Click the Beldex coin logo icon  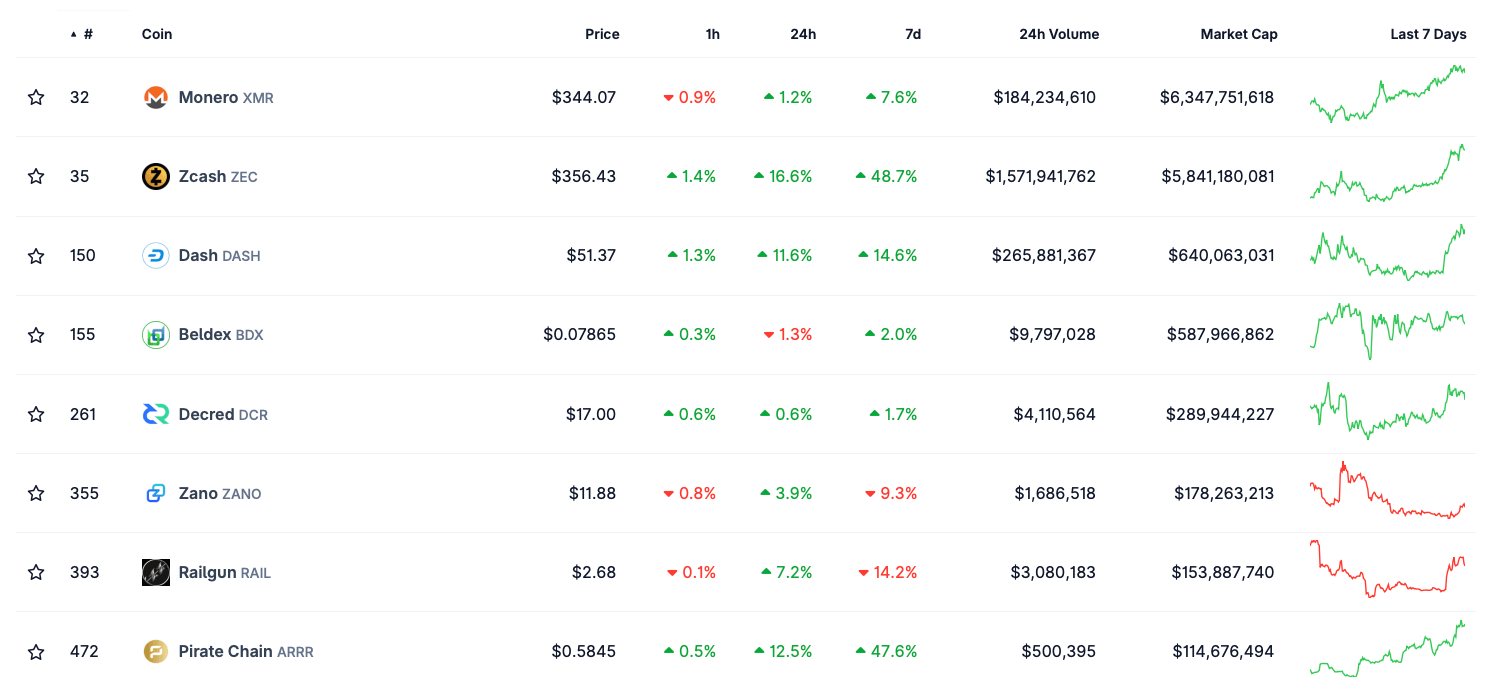click(x=155, y=335)
